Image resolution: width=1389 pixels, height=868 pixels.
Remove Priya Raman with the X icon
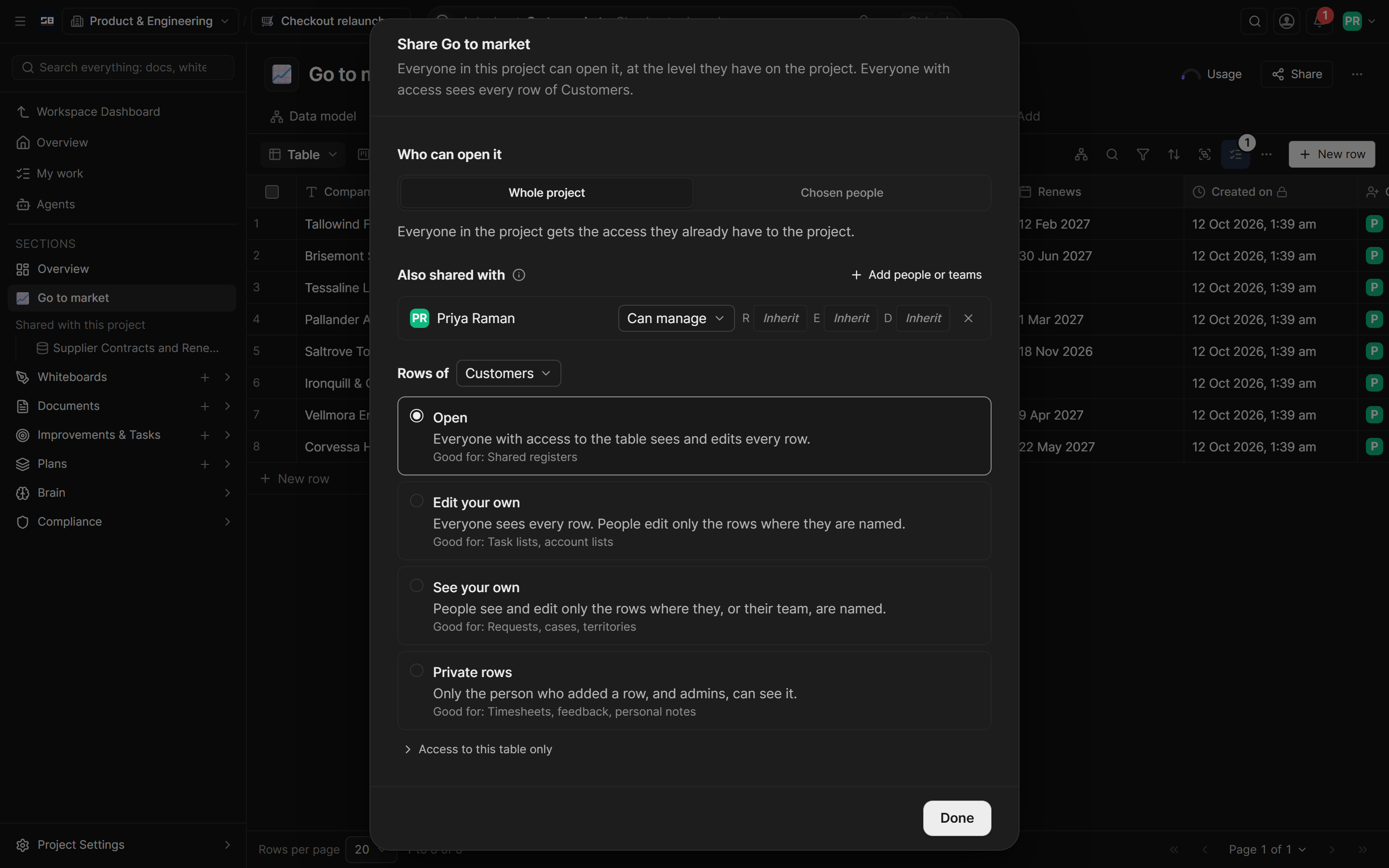coord(968,318)
